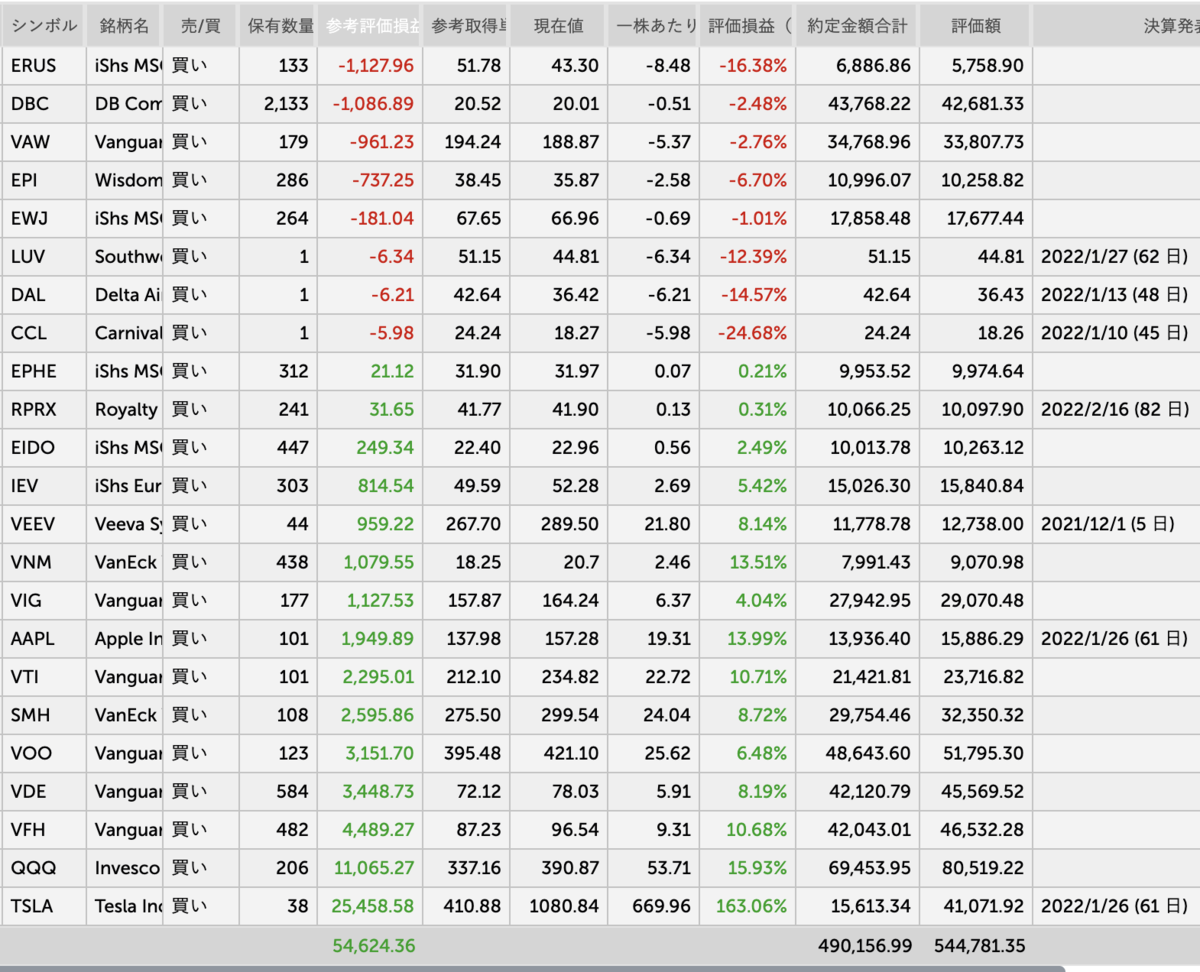This screenshot has width=1200, height=972.
Task: Click the Royalty name in the RPRX row
Action: point(124,409)
